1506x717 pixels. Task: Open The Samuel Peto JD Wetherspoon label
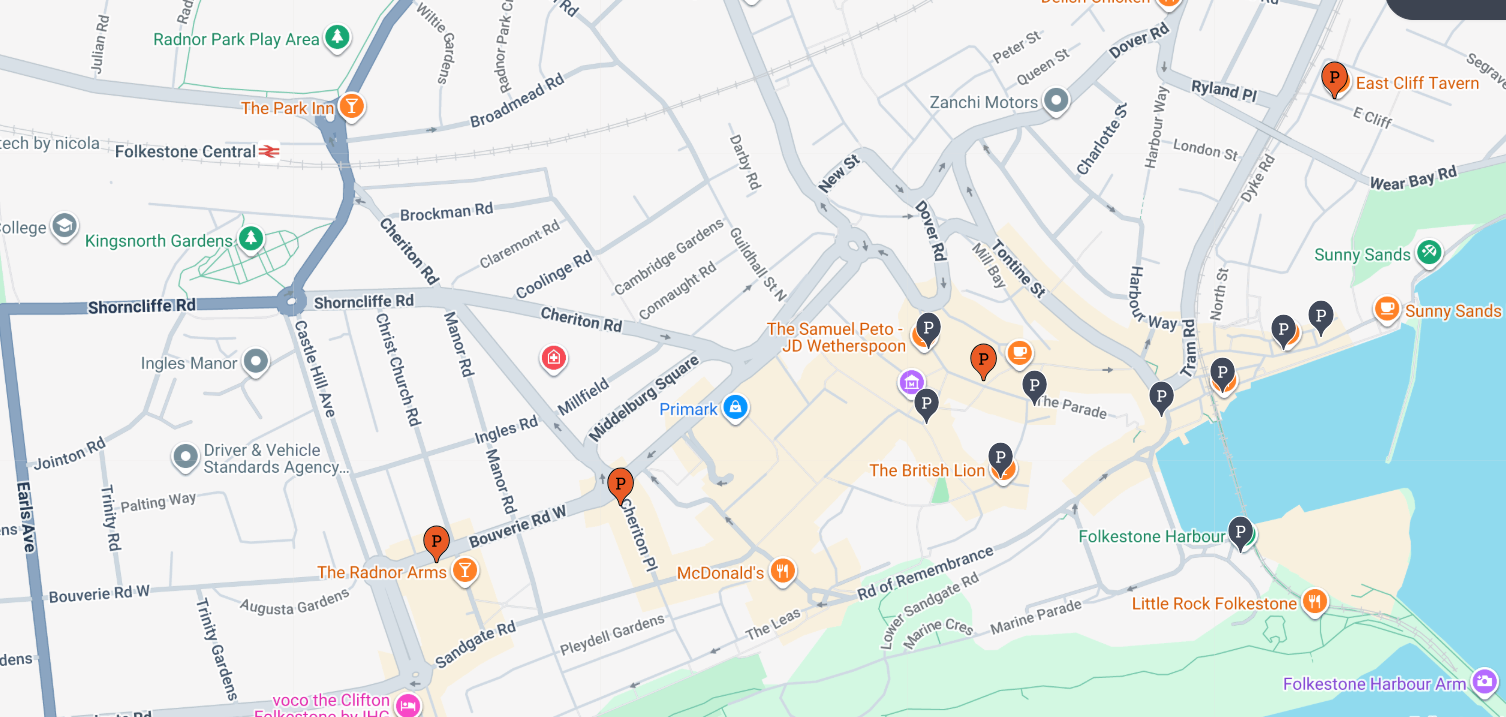[837, 337]
